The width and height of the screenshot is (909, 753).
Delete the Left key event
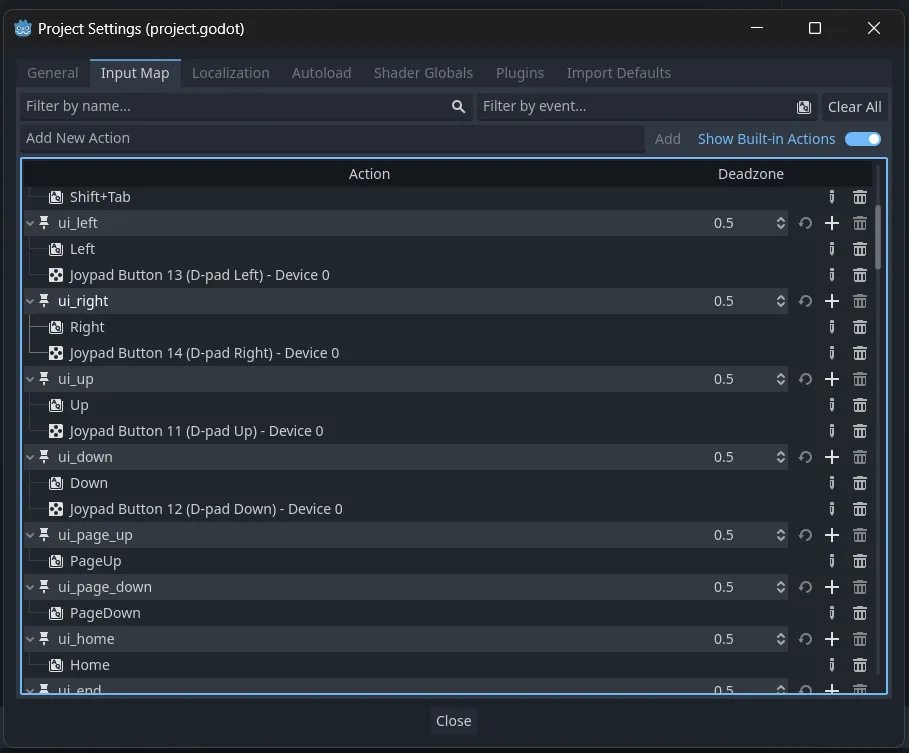tap(860, 249)
